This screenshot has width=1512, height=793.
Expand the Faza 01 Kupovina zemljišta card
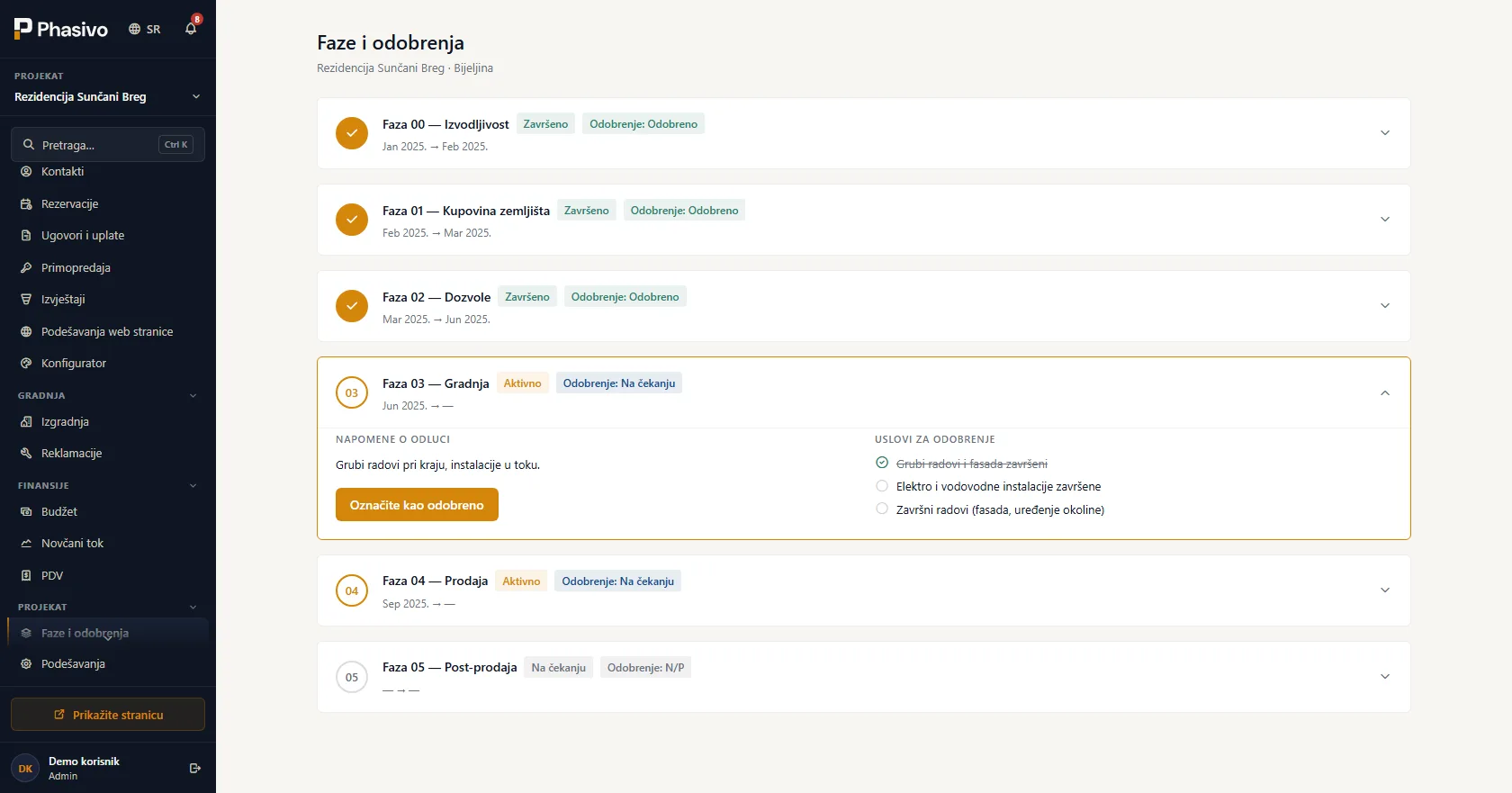pos(1385,220)
